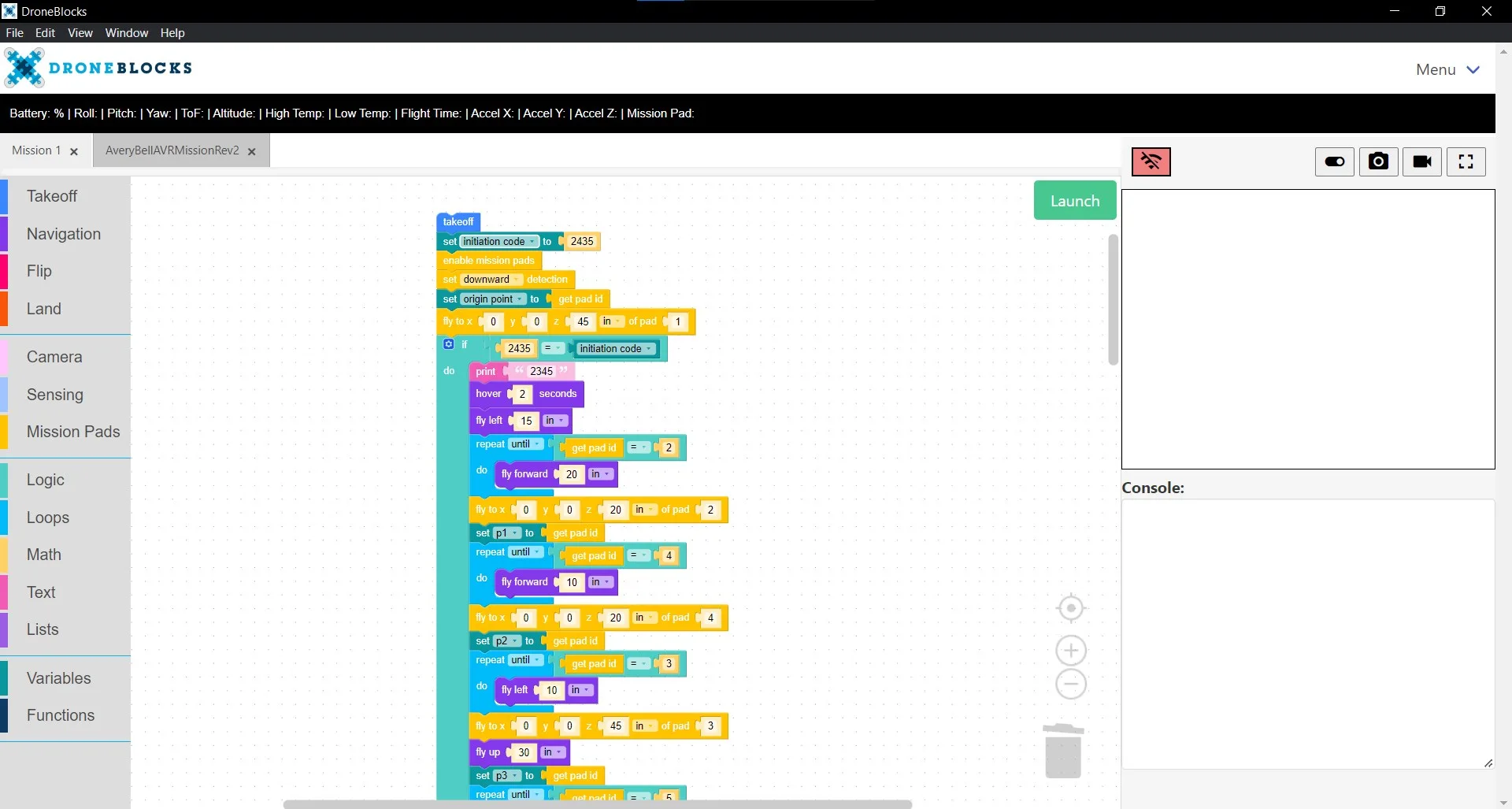The width and height of the screenshot is (1512, 809).
Task: Click the green Launch button
Action: click(1075, 200)
